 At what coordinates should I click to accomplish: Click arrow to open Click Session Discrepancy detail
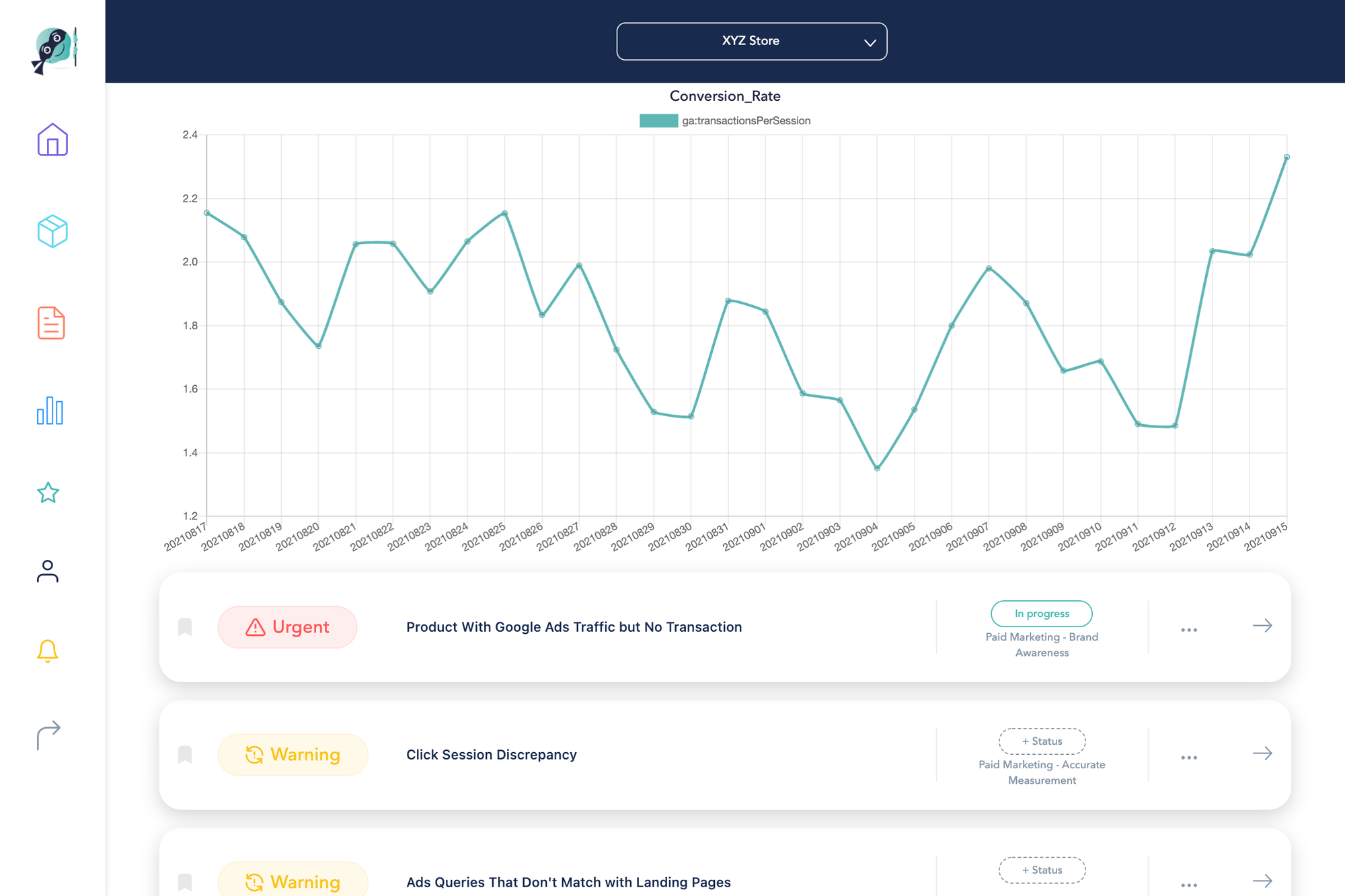(x=1262, y=755)
